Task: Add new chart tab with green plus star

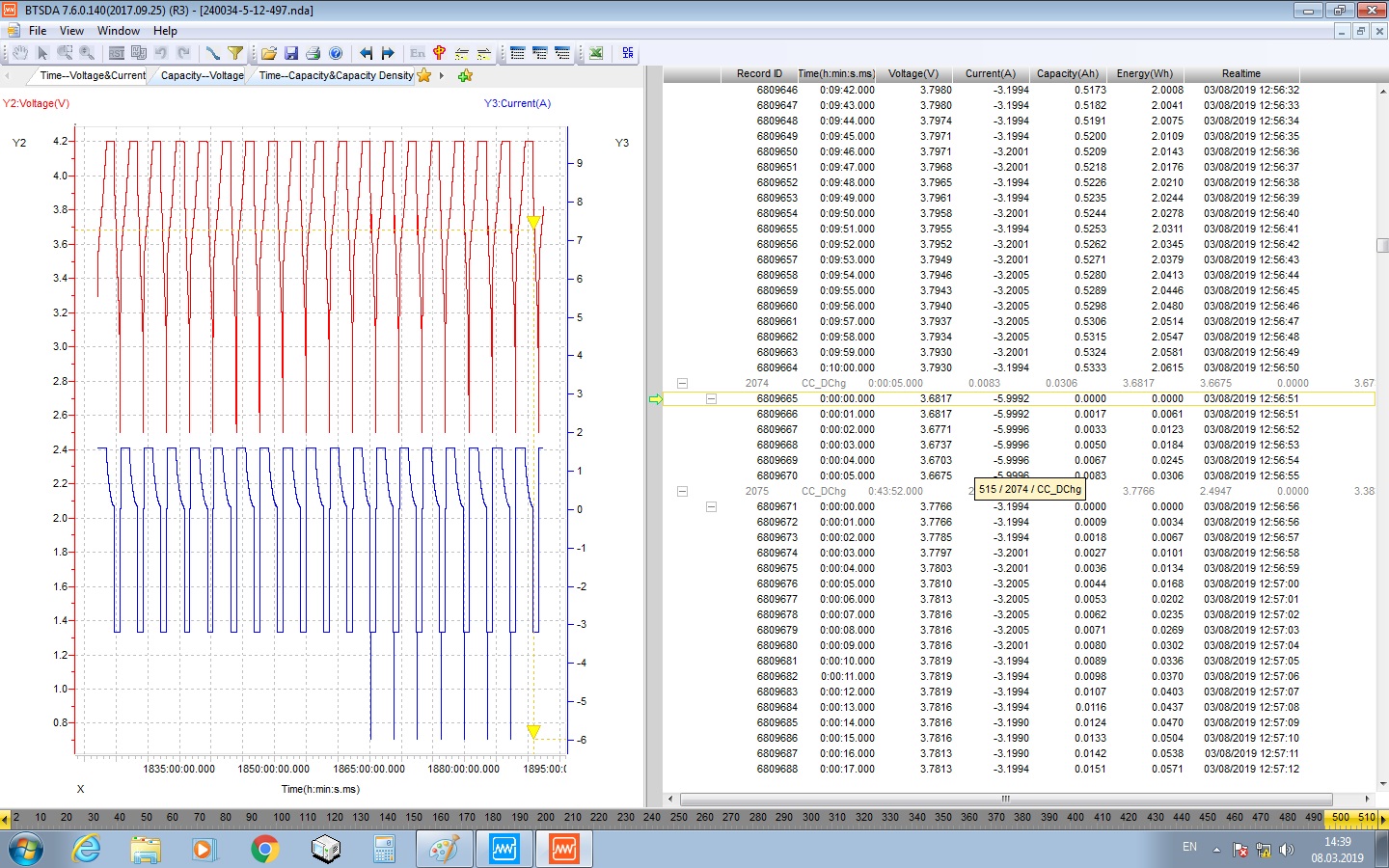Action: (x=465, y=75)
